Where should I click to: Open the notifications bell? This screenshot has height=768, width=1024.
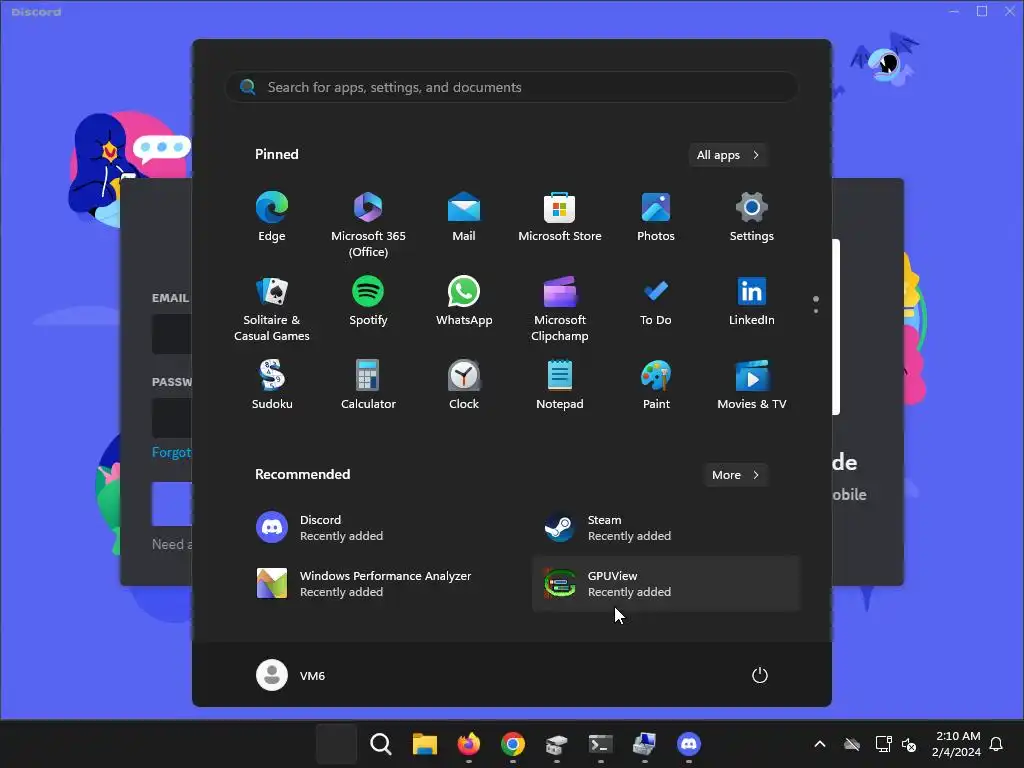point(996,744)
